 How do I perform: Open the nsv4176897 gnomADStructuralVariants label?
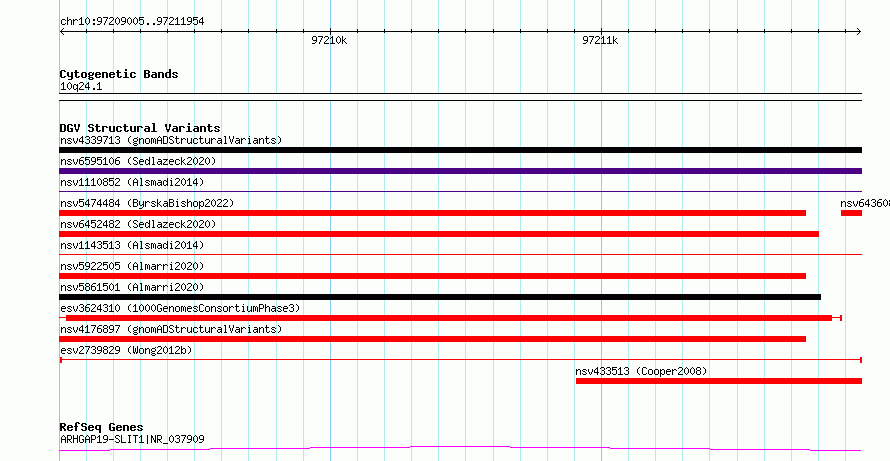tap(171, 329)
